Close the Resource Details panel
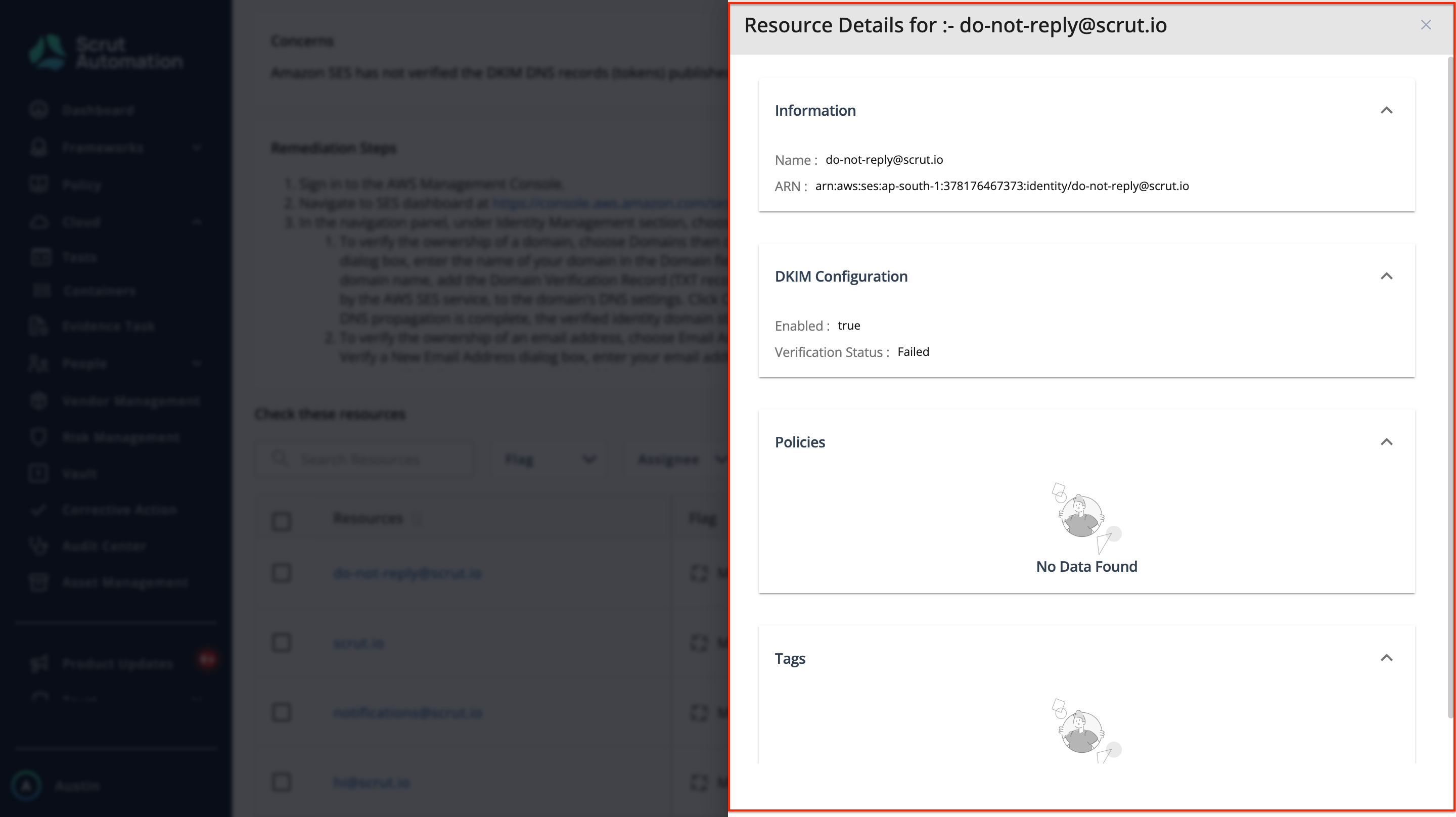 tap(1426, 25)
